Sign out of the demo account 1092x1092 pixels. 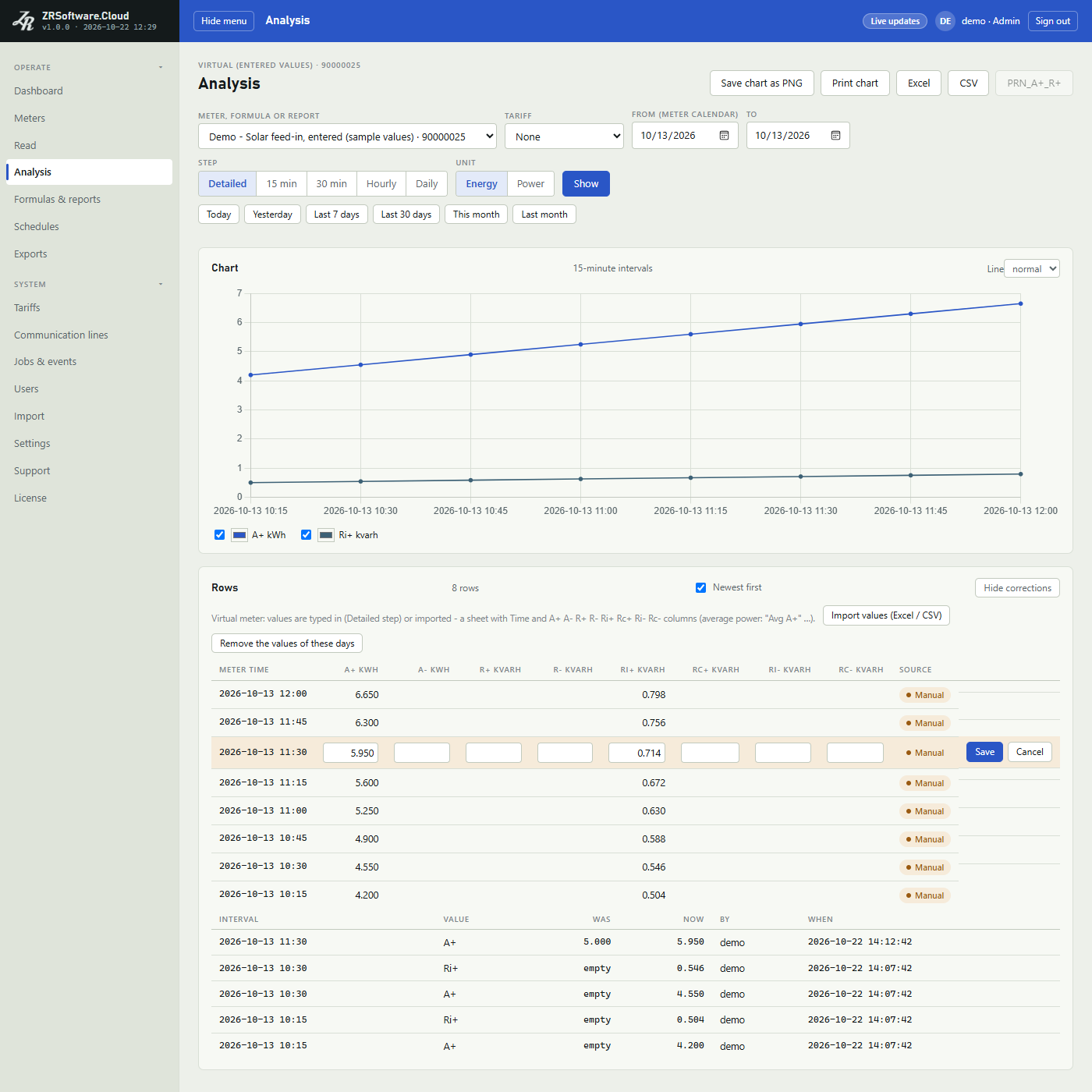(x=1052, y=21)
